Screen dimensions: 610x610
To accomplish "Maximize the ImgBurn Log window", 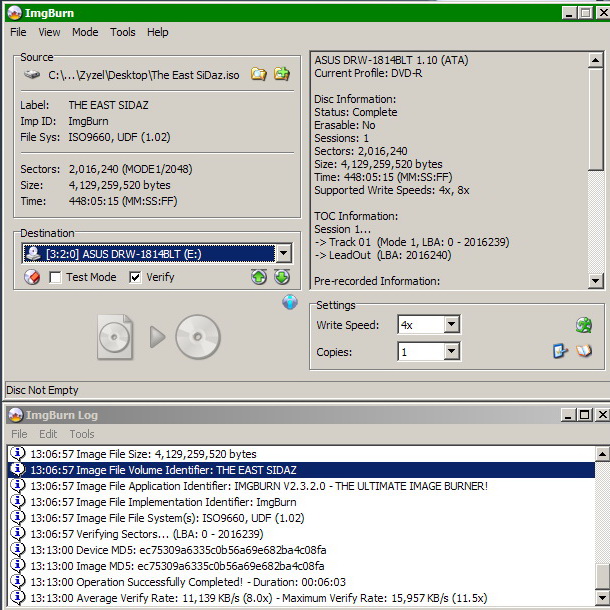I will click(584, 415).
